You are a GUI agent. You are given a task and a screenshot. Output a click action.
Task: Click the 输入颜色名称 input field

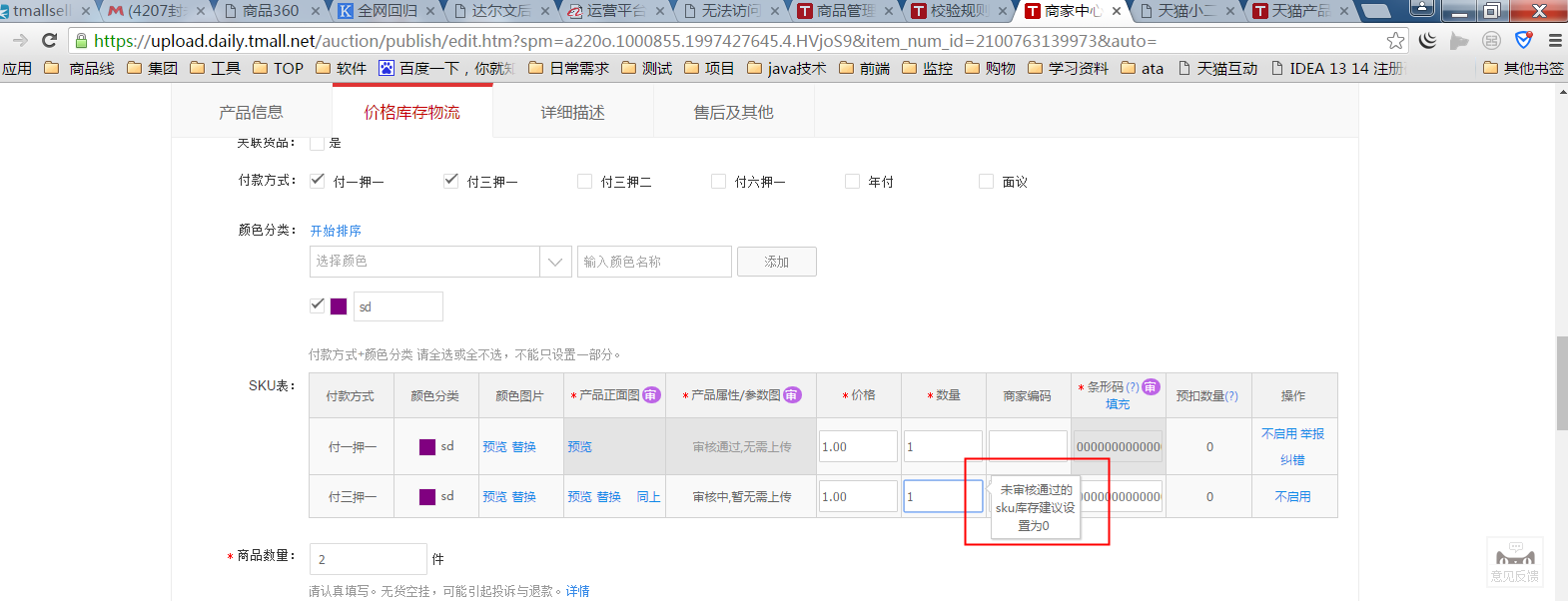(654, 262)
